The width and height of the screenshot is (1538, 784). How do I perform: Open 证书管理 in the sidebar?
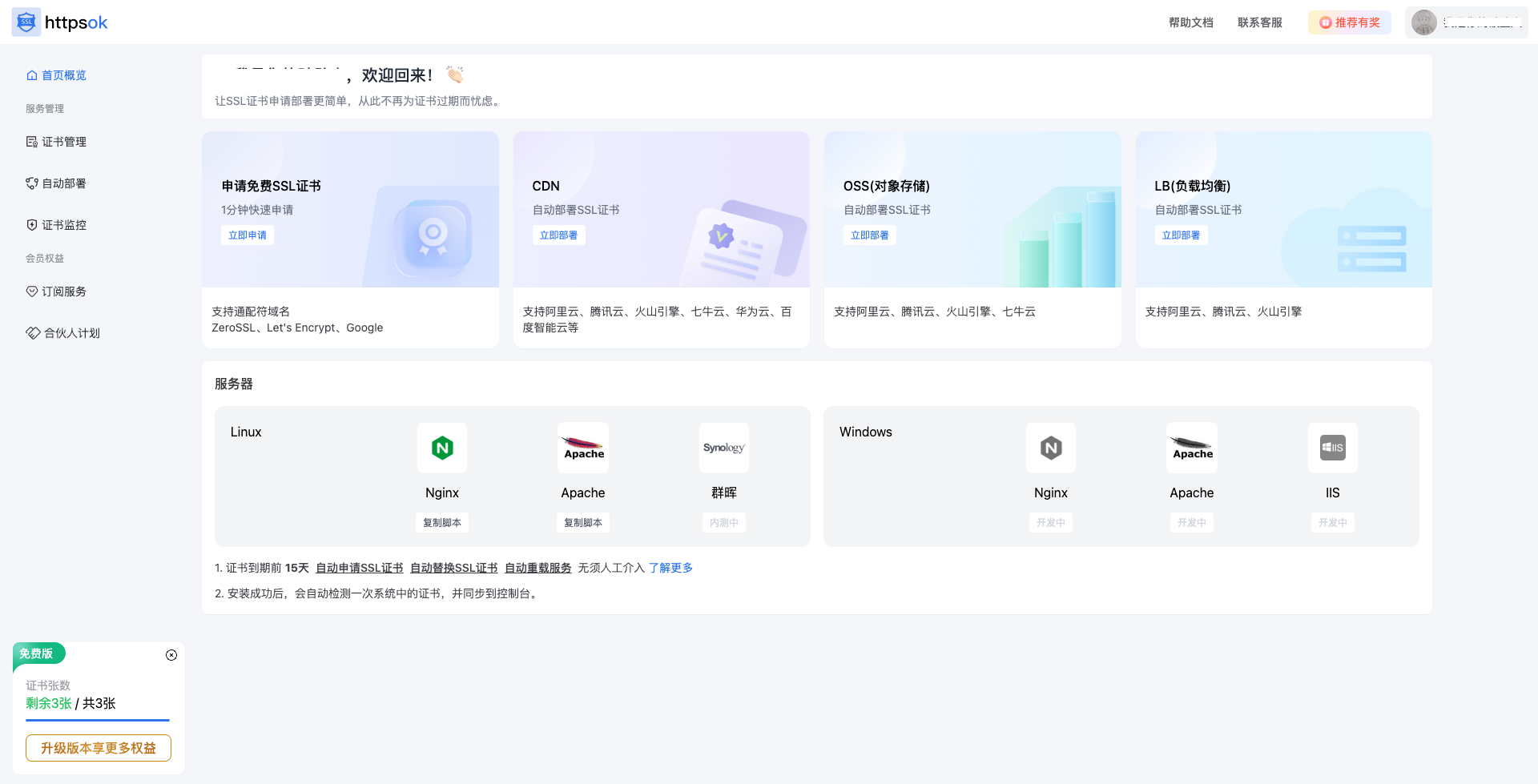click(x=64, y=142)
